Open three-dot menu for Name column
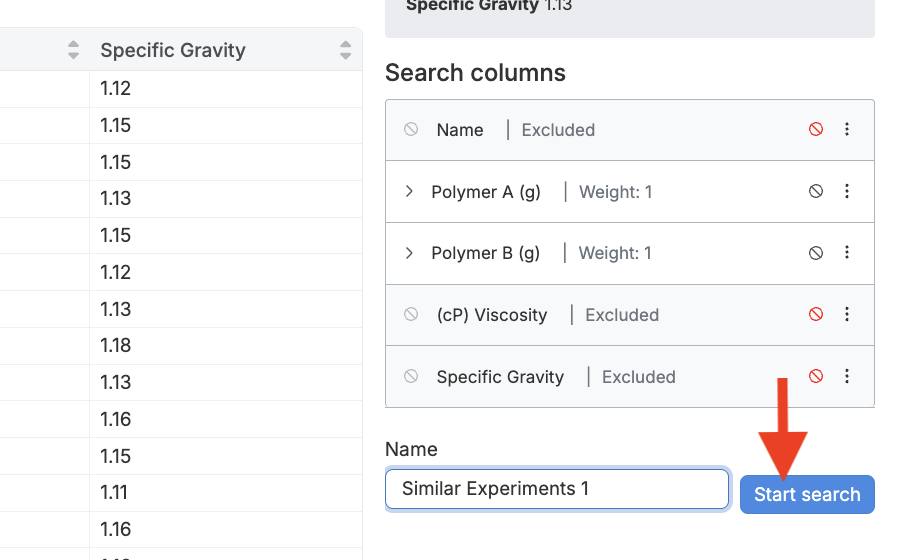This screenshot has width=908, height=560. point(847,130)
